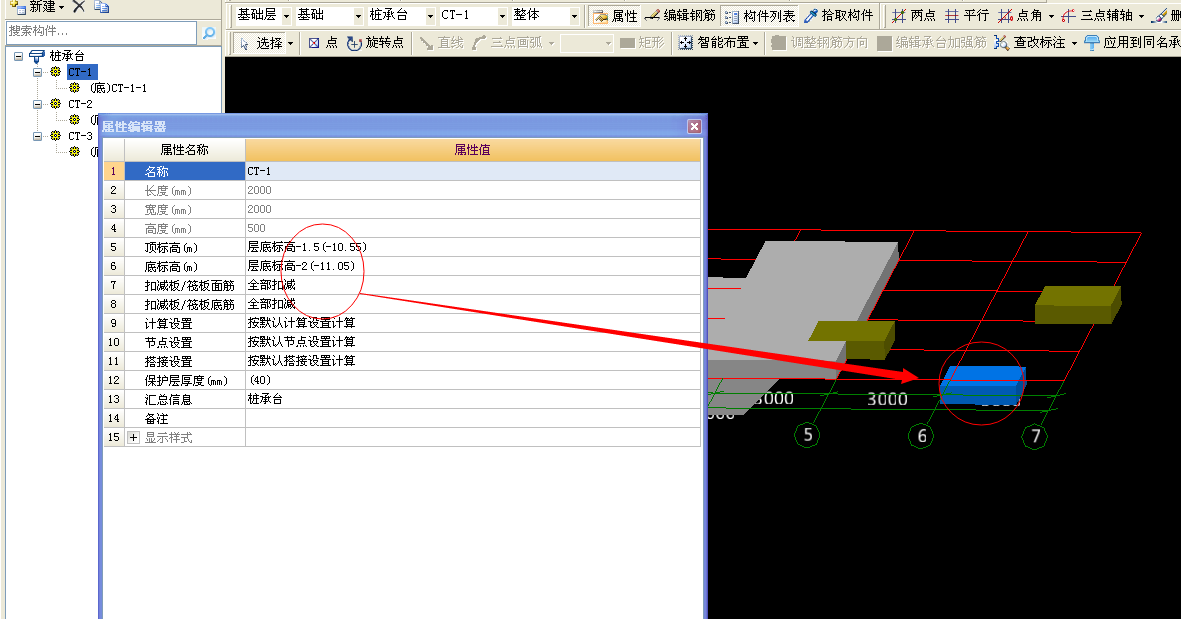
Task: Open the 新建 new component dropdown
Action: (62, 8)
